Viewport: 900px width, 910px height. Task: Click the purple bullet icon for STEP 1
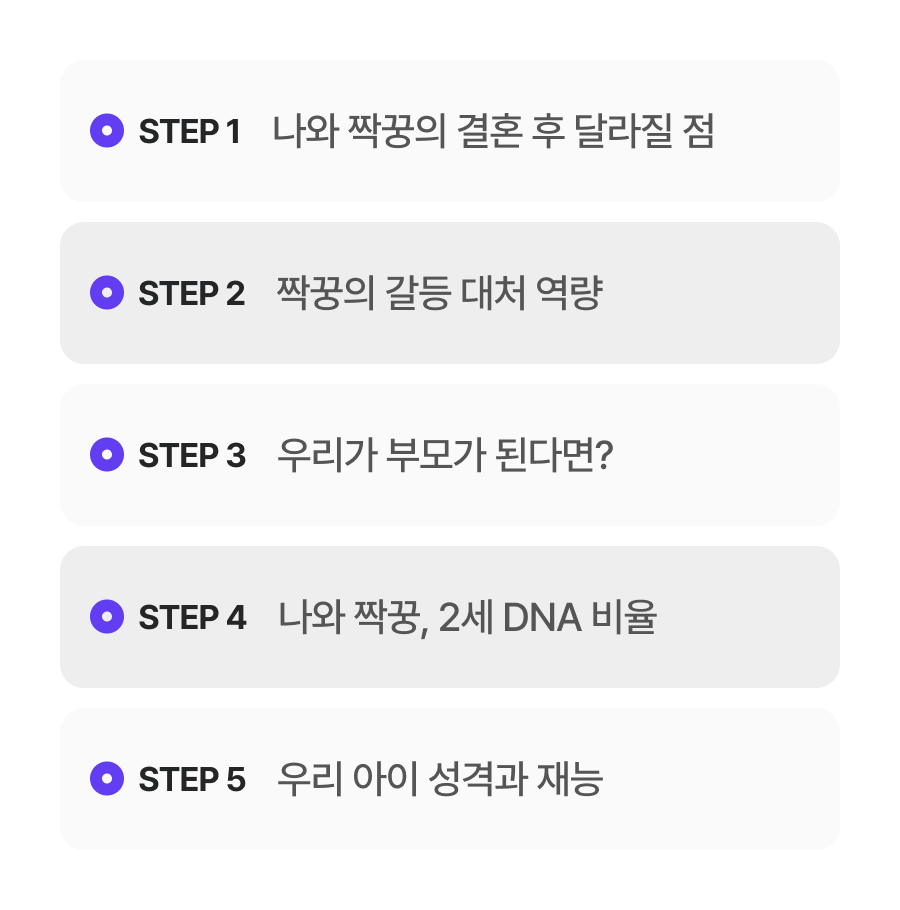[107, 131]
